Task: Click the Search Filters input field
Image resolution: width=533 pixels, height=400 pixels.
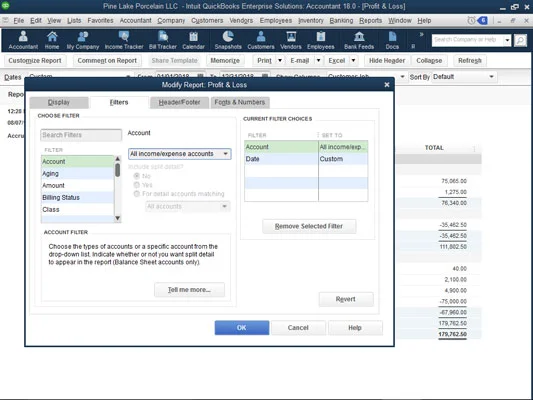Action: tap(81, 135)
